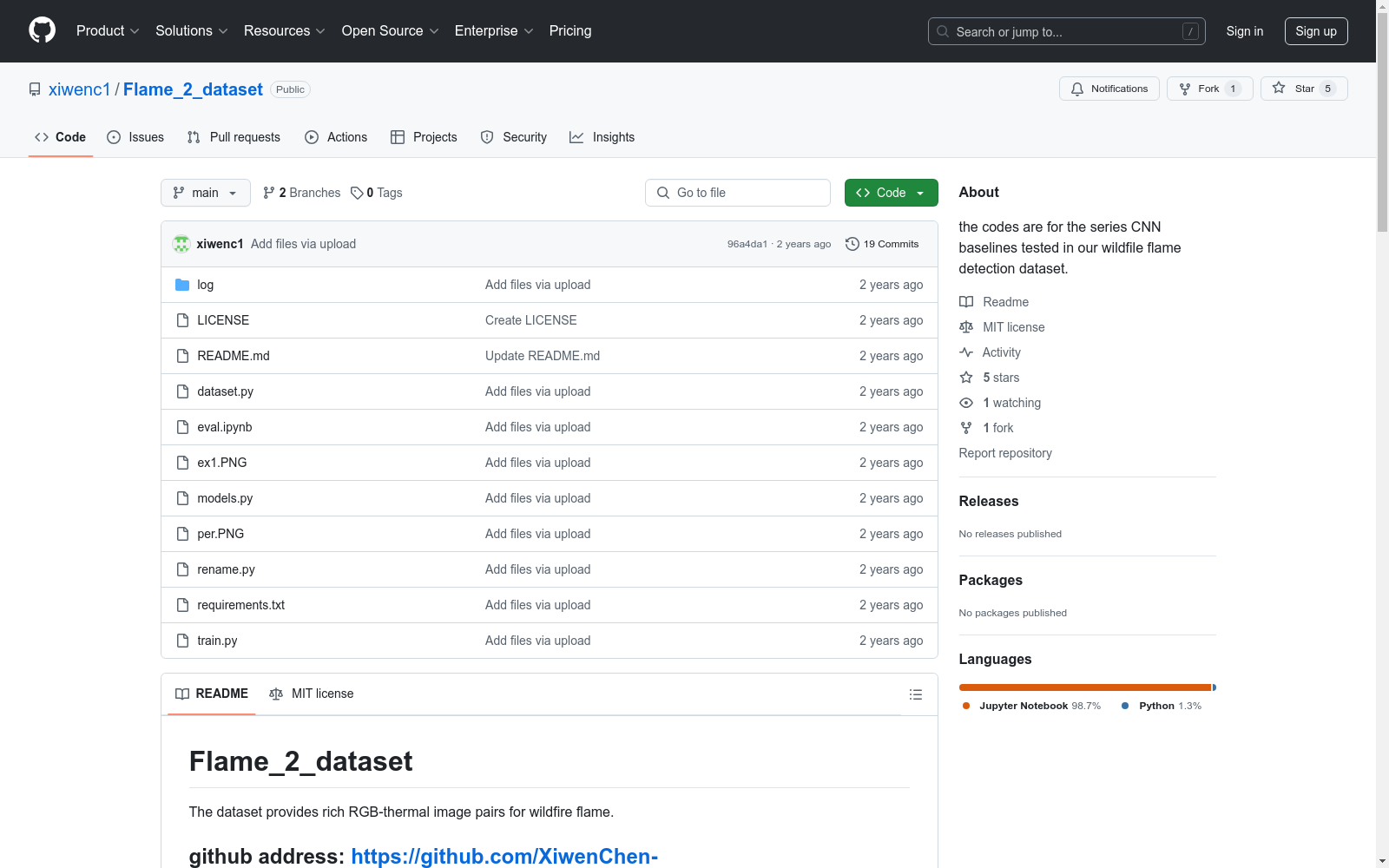Expand the Enterprise menu

pos(493,31)
